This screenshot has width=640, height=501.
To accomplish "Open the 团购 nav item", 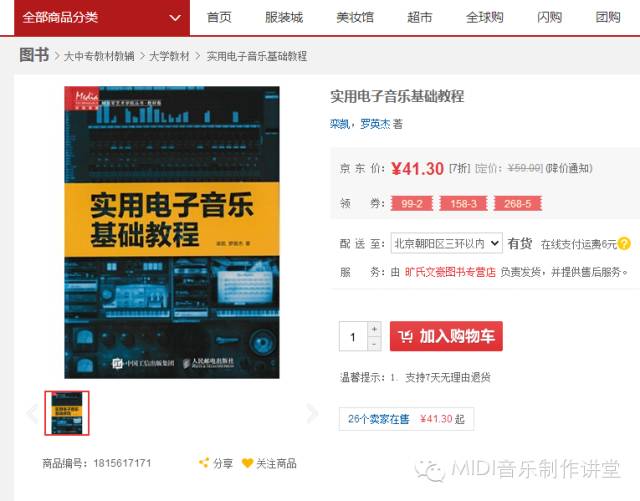I will click(x=608, y=17).
